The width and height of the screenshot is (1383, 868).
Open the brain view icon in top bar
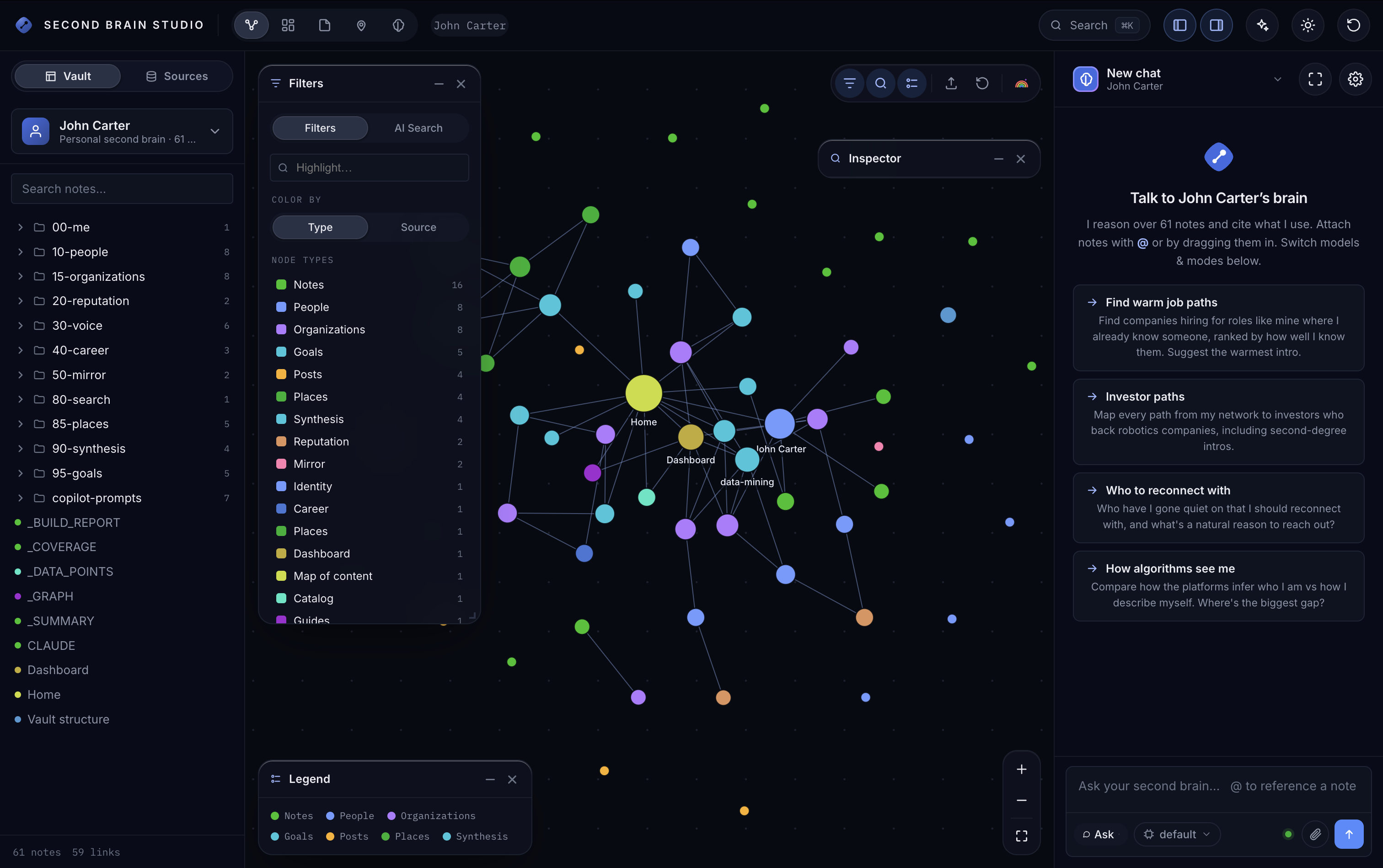[x=398, y=25]
